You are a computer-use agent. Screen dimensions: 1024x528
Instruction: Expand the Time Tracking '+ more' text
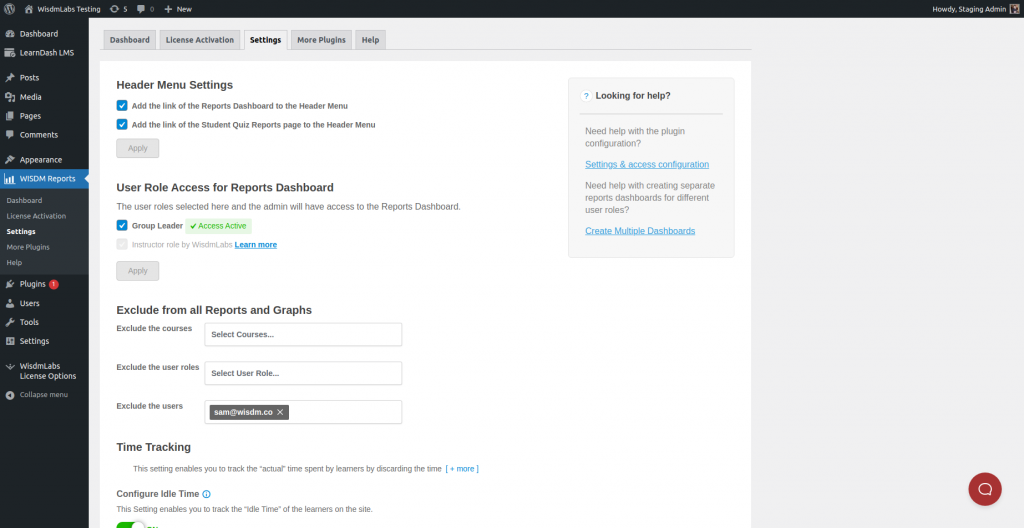pos(462,468)
